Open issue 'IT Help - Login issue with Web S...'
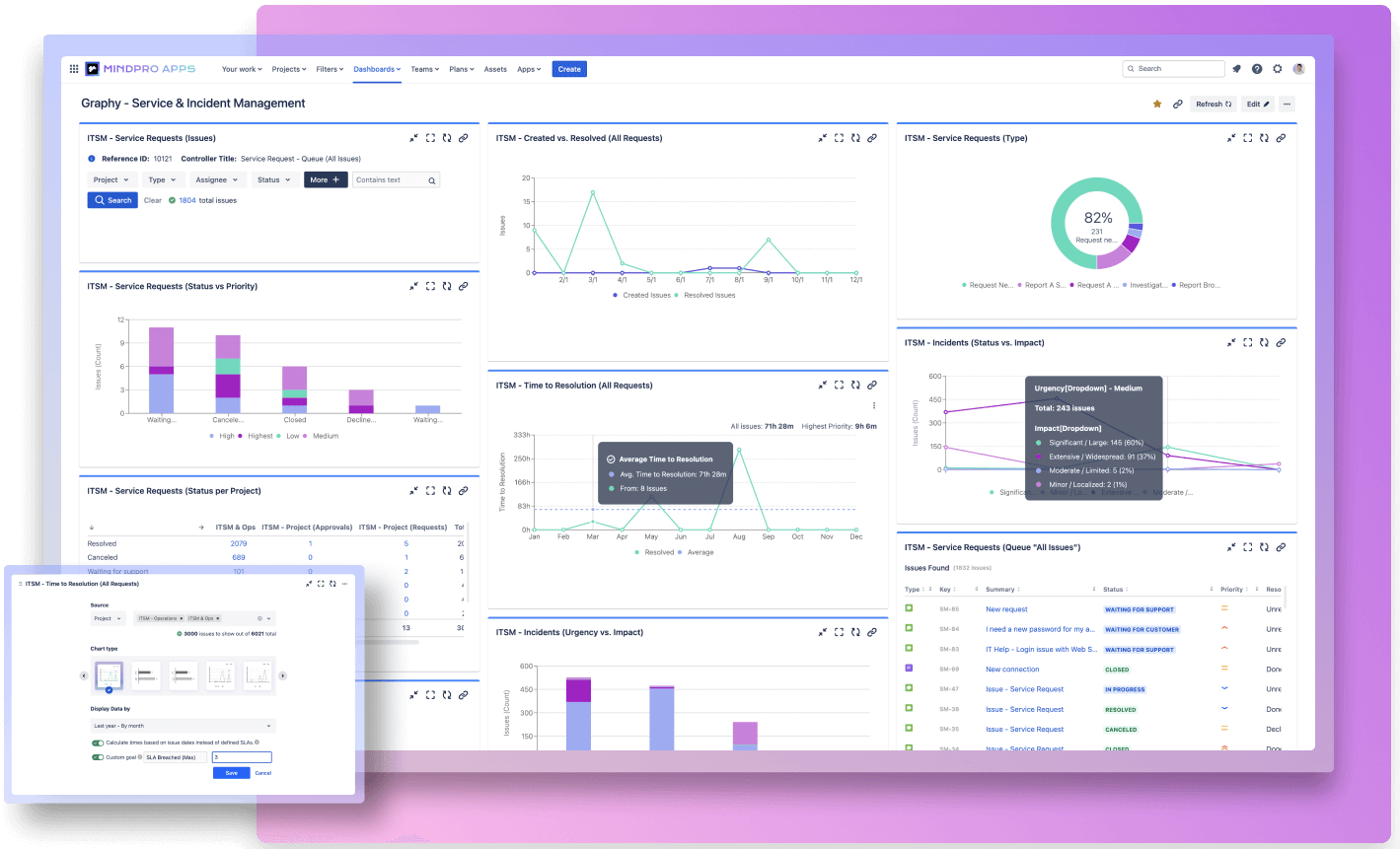This screenshot has width=1400, height=849. (x=1041, y=649)
